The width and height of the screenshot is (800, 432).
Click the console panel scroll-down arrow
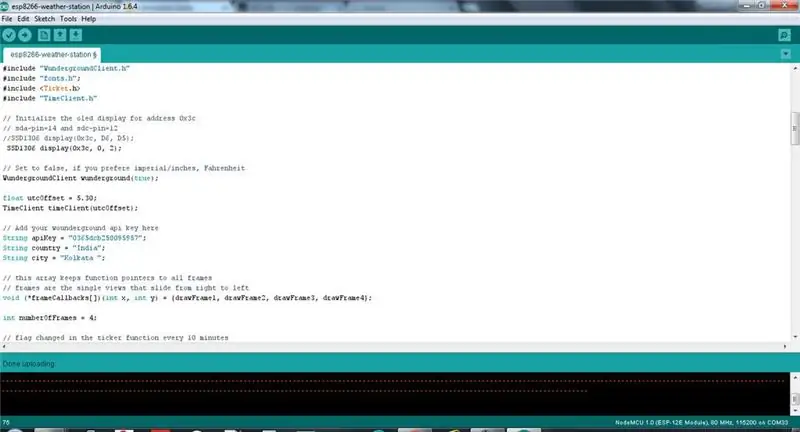coord(795,411)
